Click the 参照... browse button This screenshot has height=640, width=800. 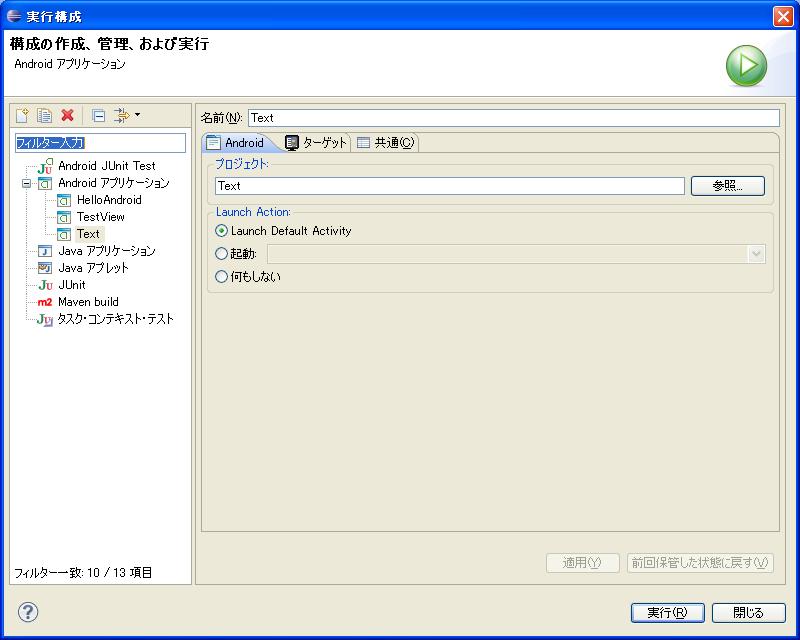point(728,186)
